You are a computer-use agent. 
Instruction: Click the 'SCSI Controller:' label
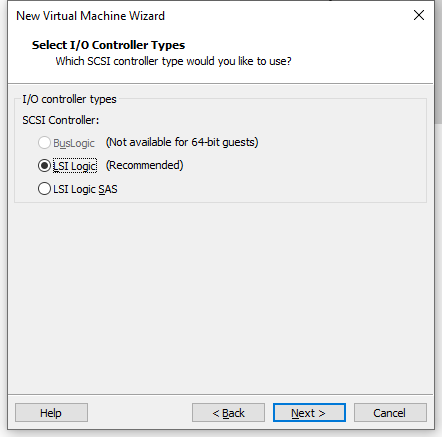point(61,120)
